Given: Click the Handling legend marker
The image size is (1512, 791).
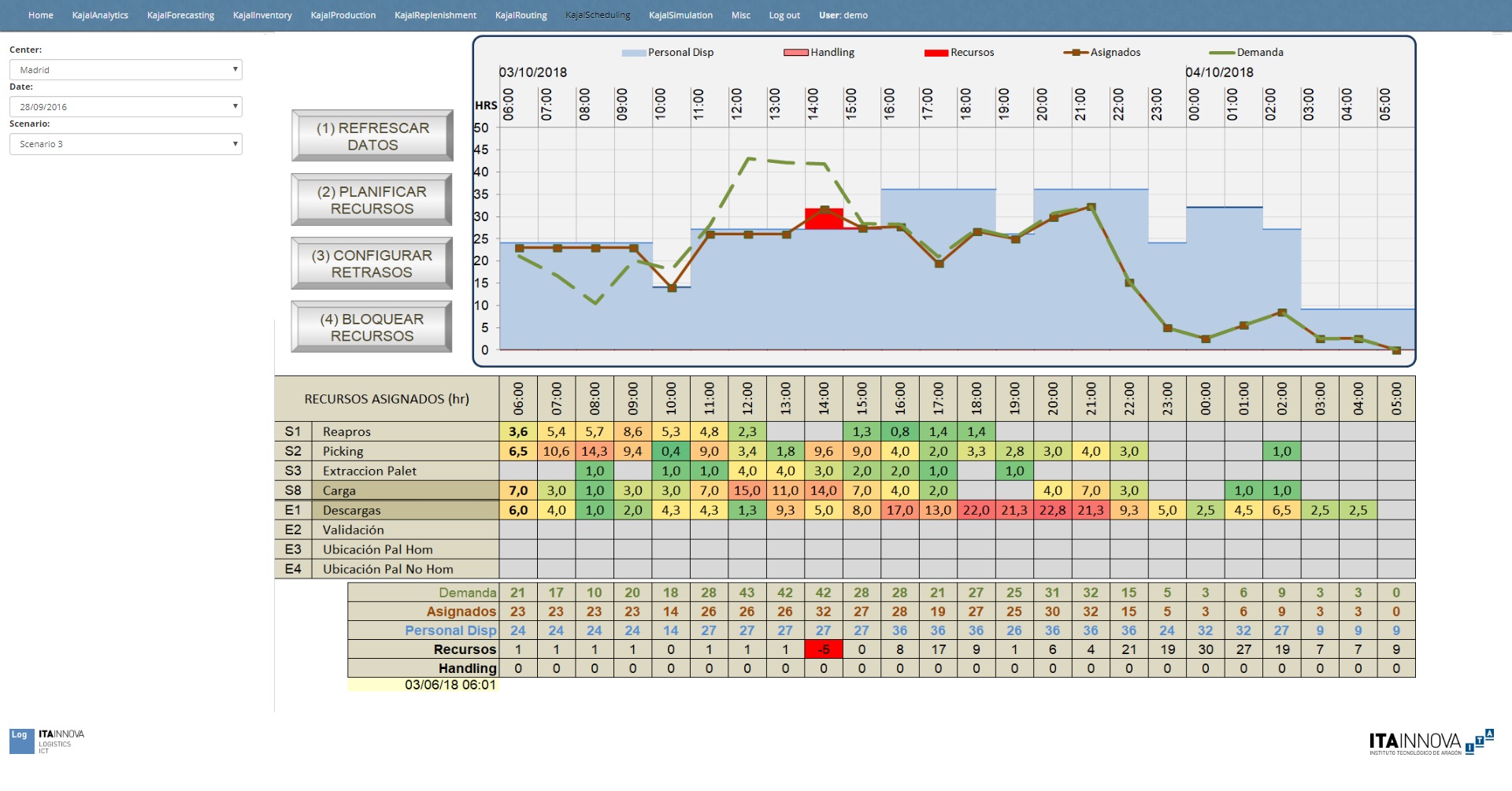Looking at the screenshot, I should point(795,53).
